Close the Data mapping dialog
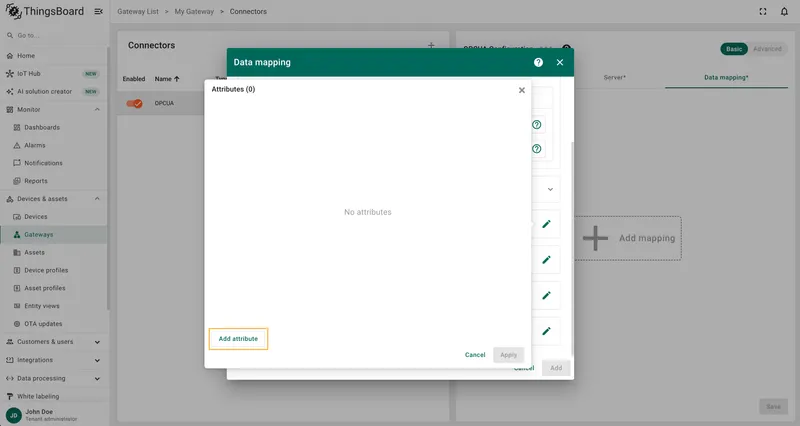This screenshot has width=800, height=426. (x=560, y=62)
